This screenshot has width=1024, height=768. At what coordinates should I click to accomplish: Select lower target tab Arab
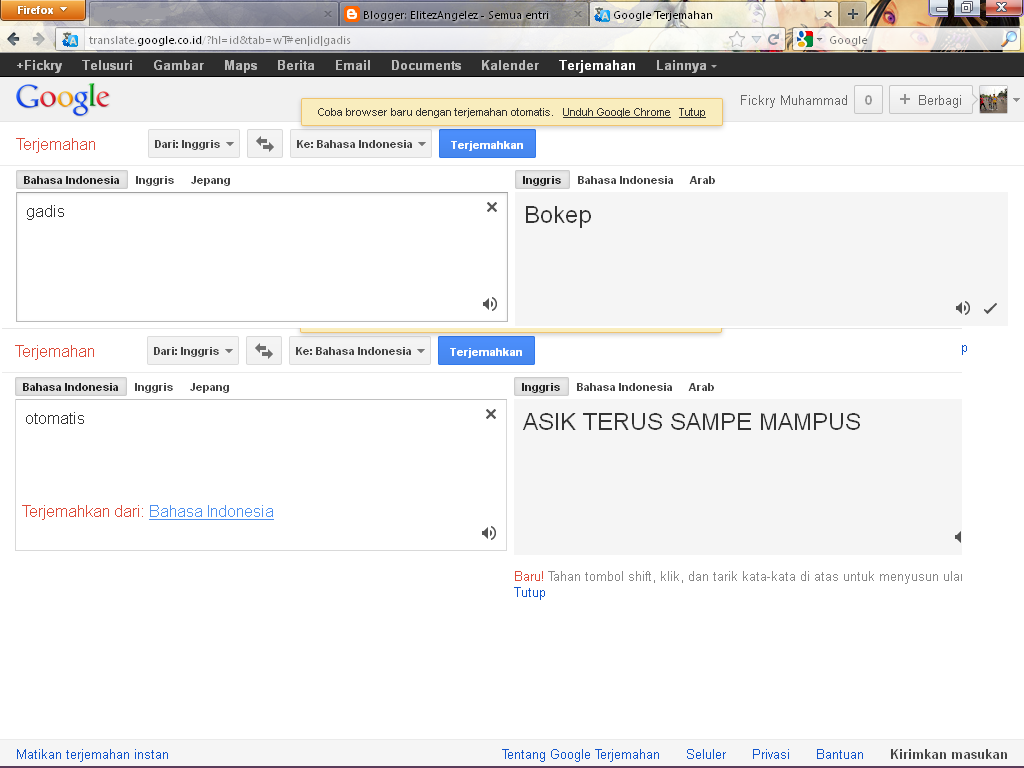[x=701, y=387]
